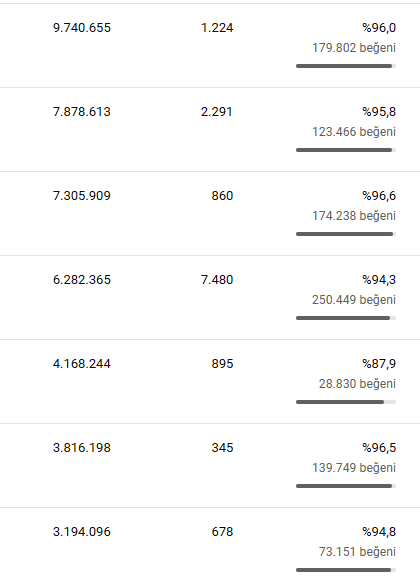This screenshot has width=420, height=586.
Task: Click like ratio bar under 123.466 beğeni
Action: (x=346, y=150)
